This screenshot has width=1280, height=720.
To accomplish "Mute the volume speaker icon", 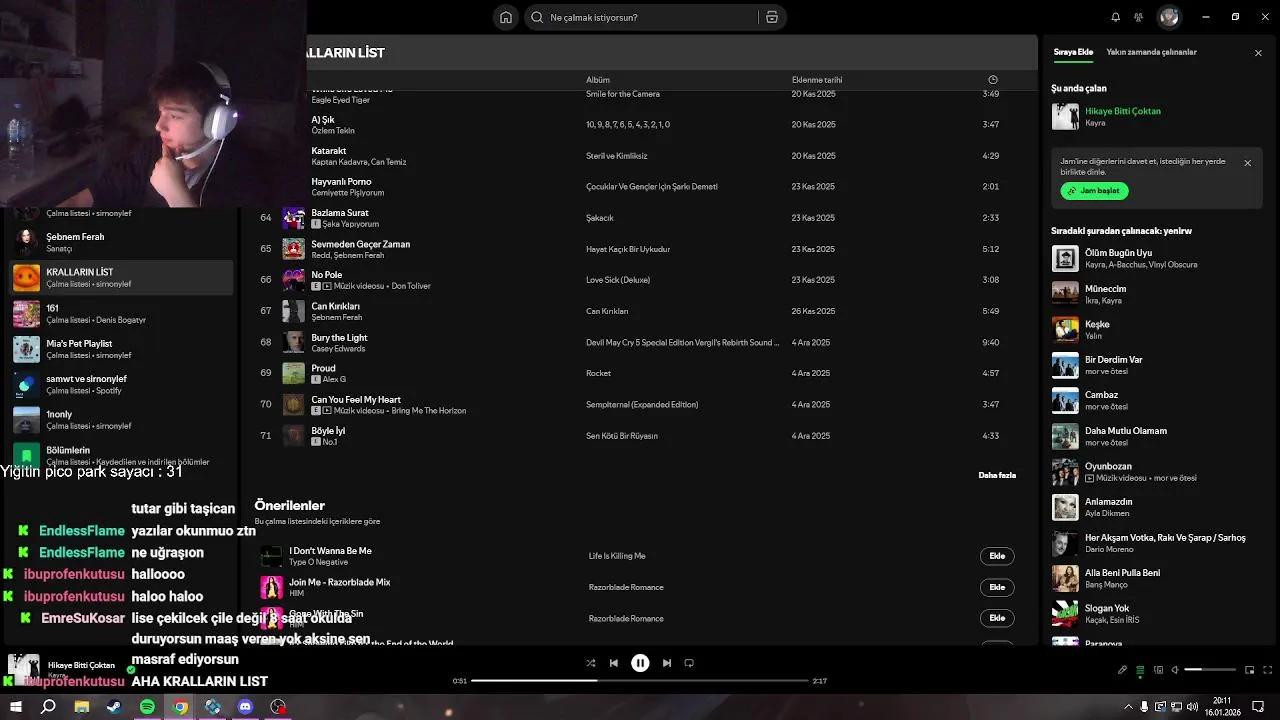I will pyautogui.click(x=1174, y=670).
